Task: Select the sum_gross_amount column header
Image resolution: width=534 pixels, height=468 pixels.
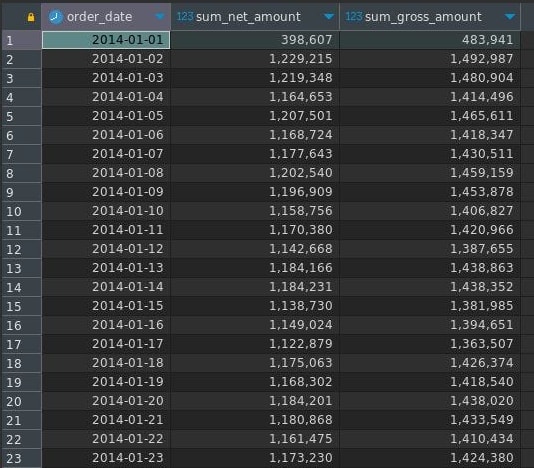Action: [430, 17]
